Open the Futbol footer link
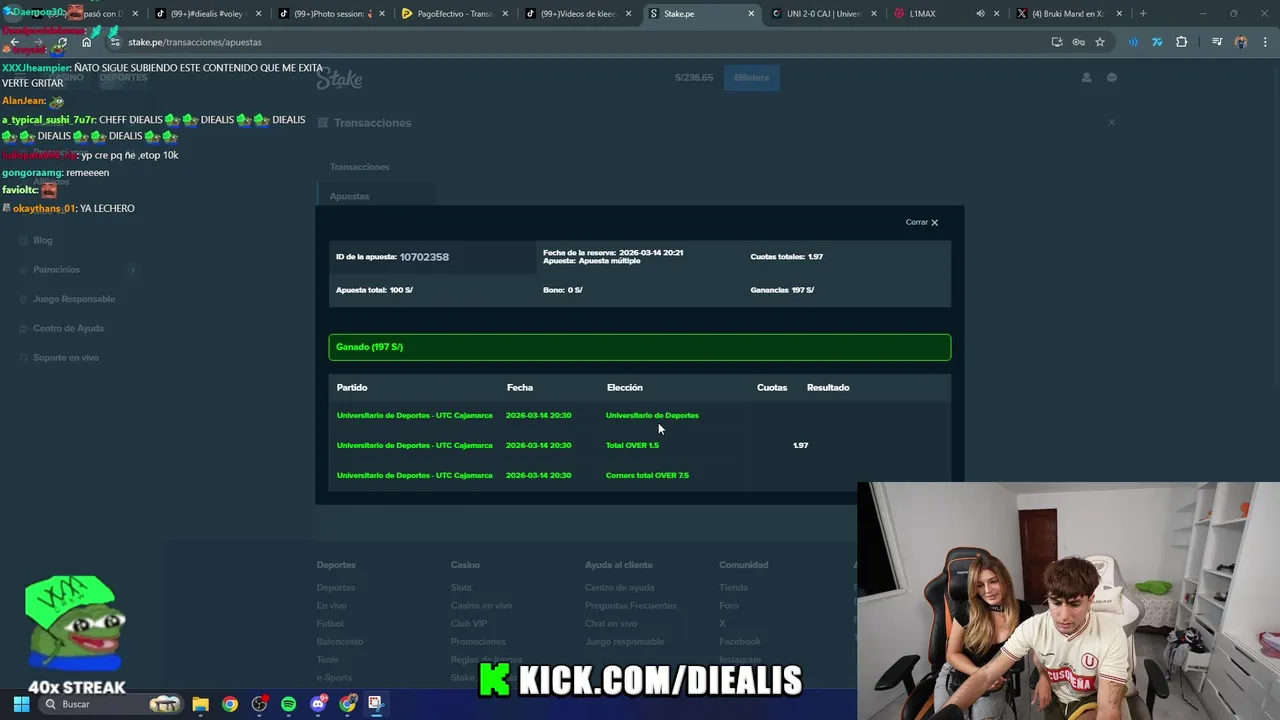The height and width of the screenshot is (720, 1280). 330,623
